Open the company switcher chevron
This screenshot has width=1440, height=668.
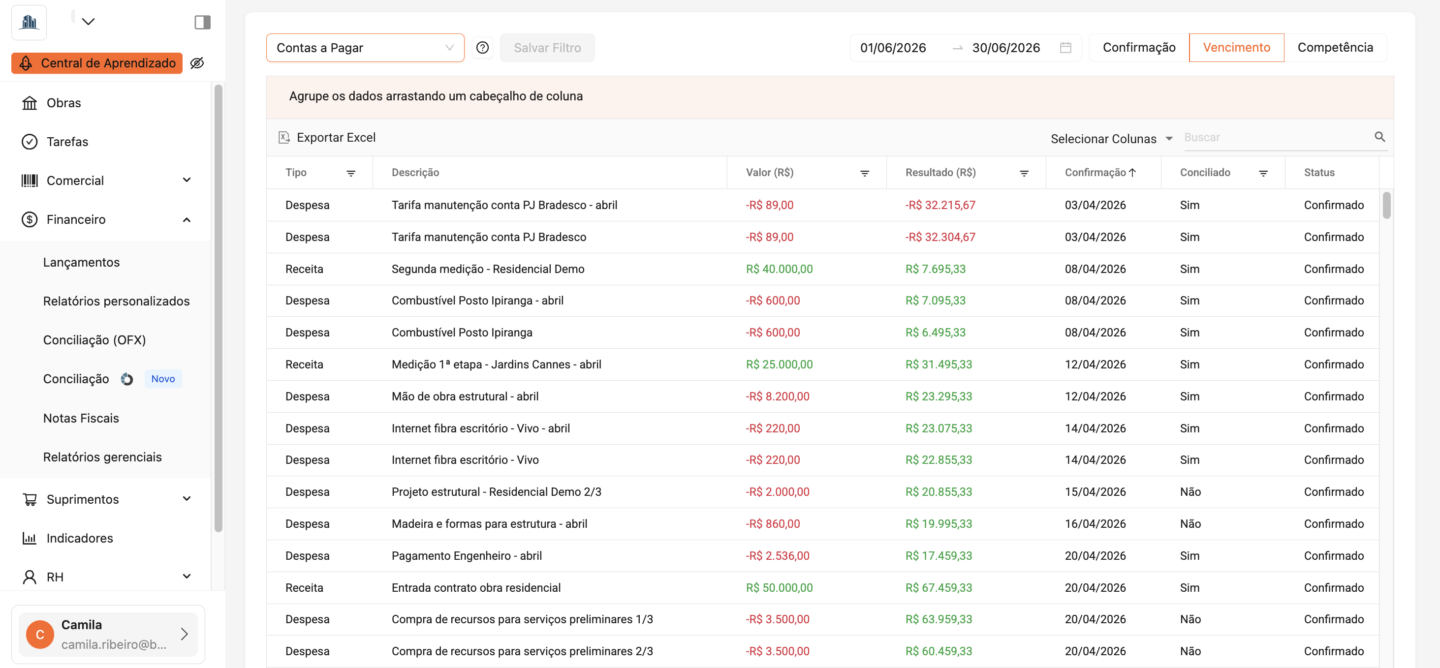click(x=88, y=21)
